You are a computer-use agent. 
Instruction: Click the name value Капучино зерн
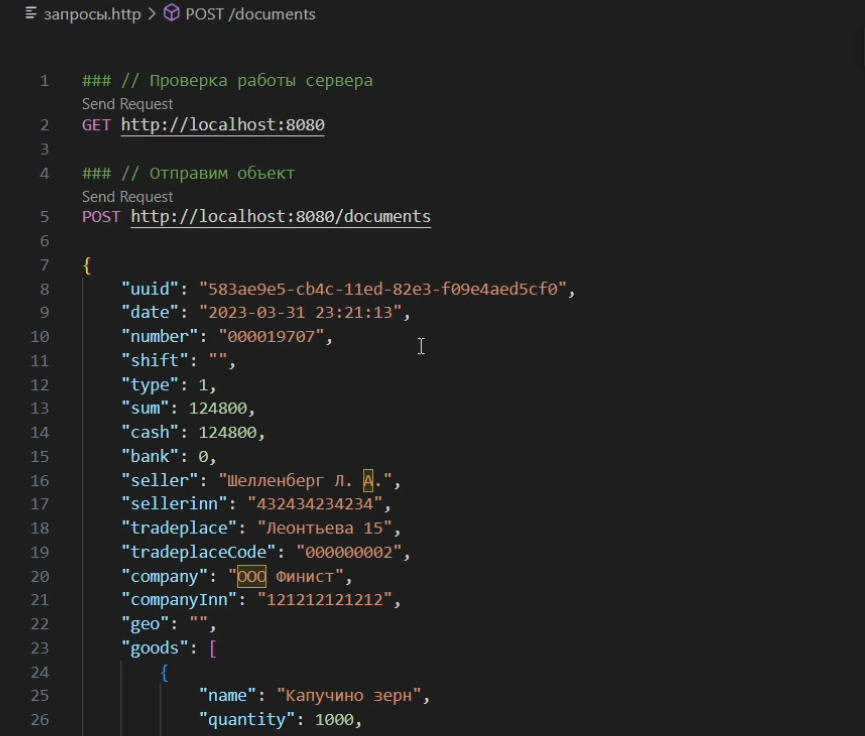pyautogui.click(x=349, y=696)
